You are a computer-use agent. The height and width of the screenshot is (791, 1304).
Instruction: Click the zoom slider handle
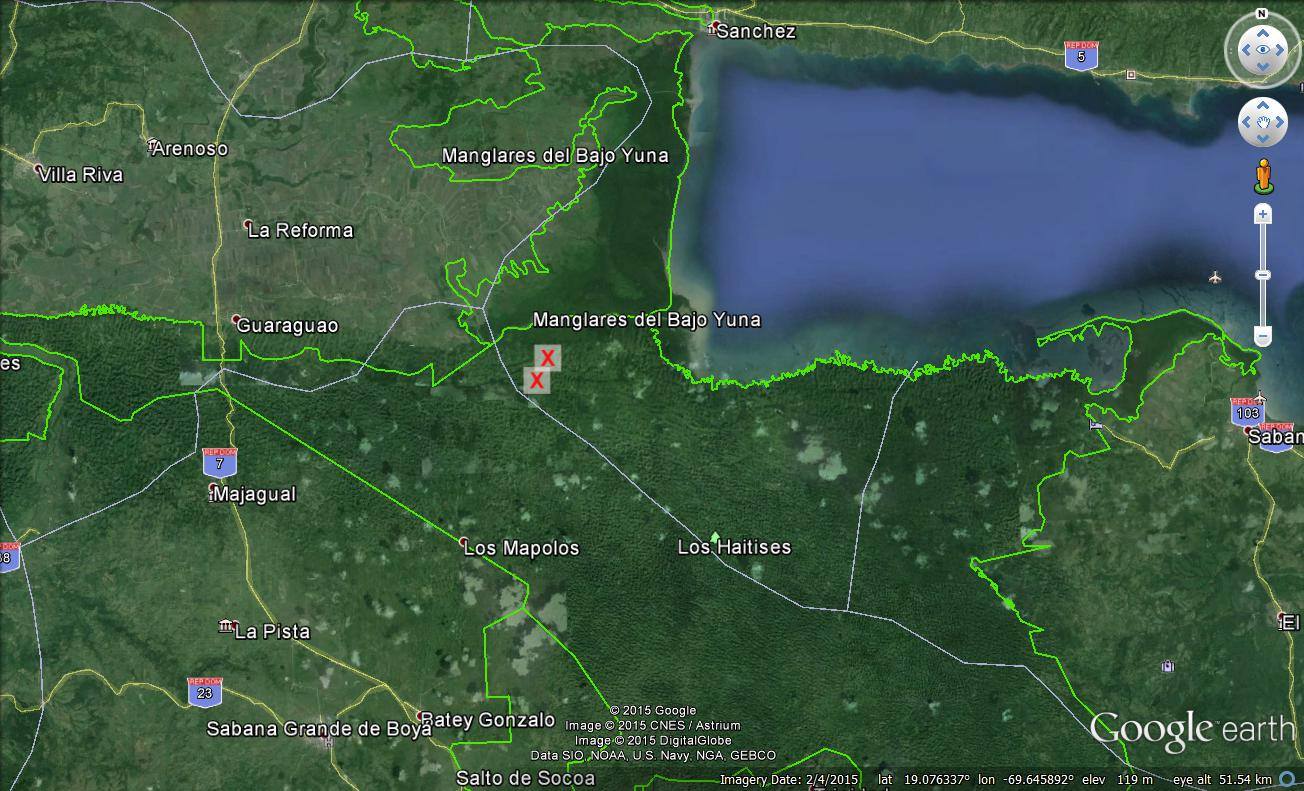point(1263,275)
